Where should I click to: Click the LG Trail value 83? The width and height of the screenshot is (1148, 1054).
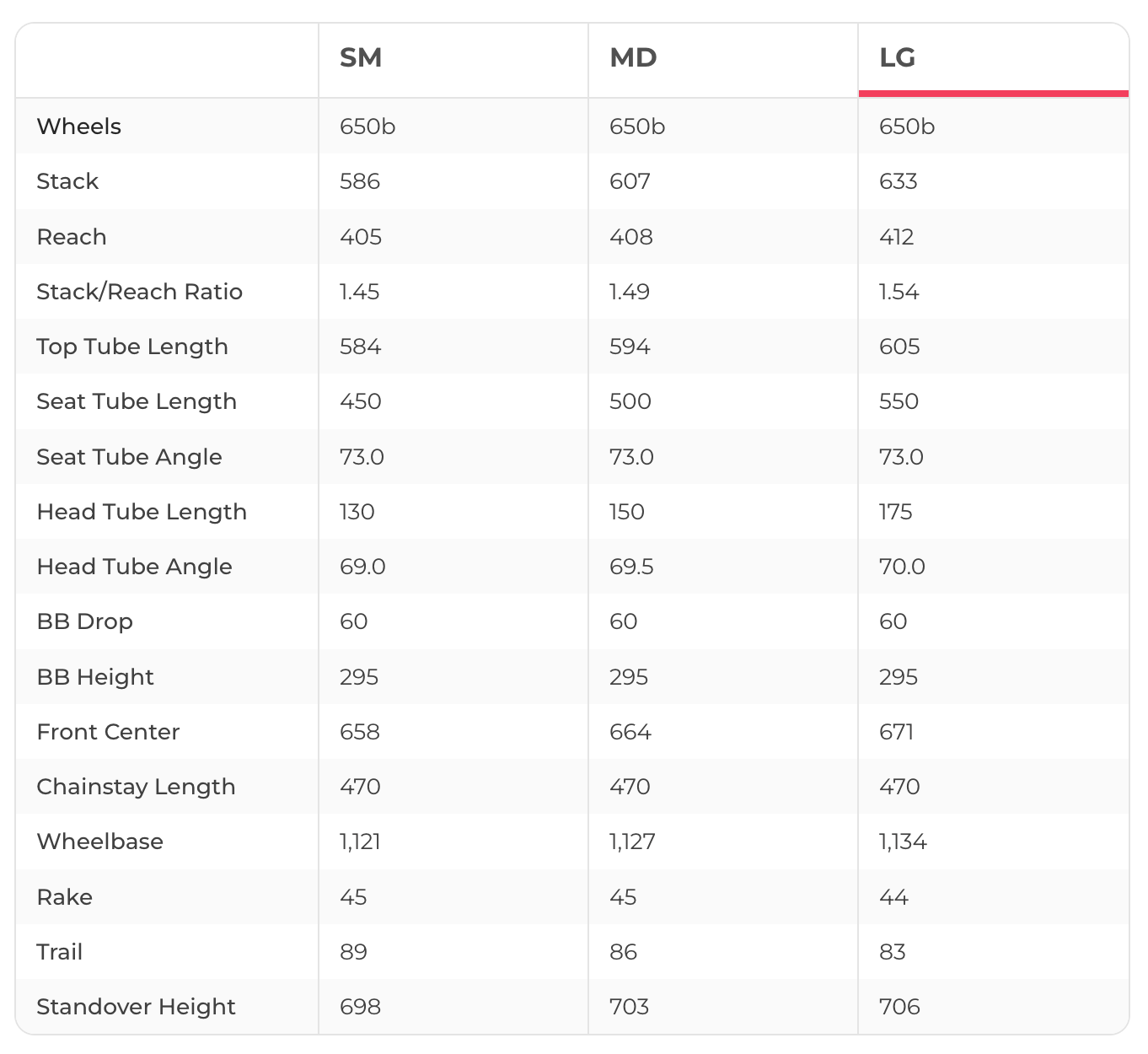pos(893,952)
